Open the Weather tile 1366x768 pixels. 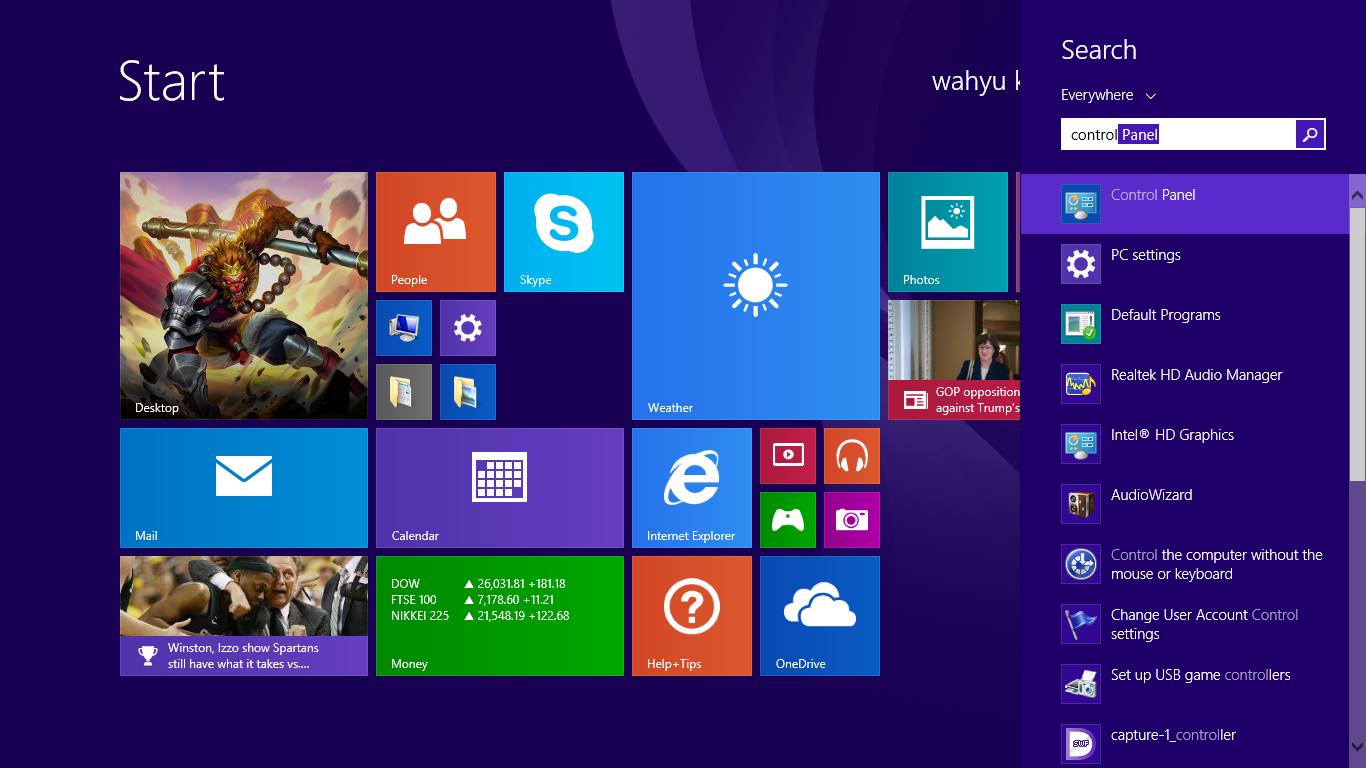tap(756, 296)
